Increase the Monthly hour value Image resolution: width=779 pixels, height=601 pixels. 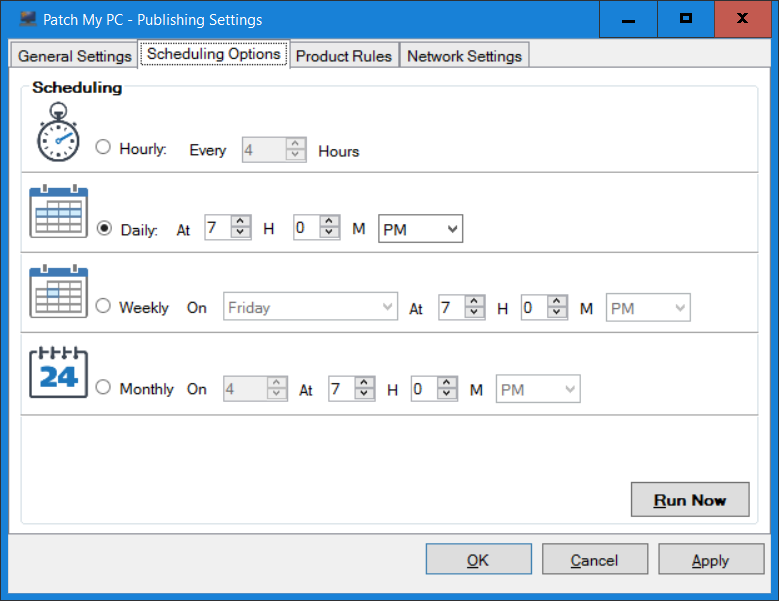click(x=364, y=382)
